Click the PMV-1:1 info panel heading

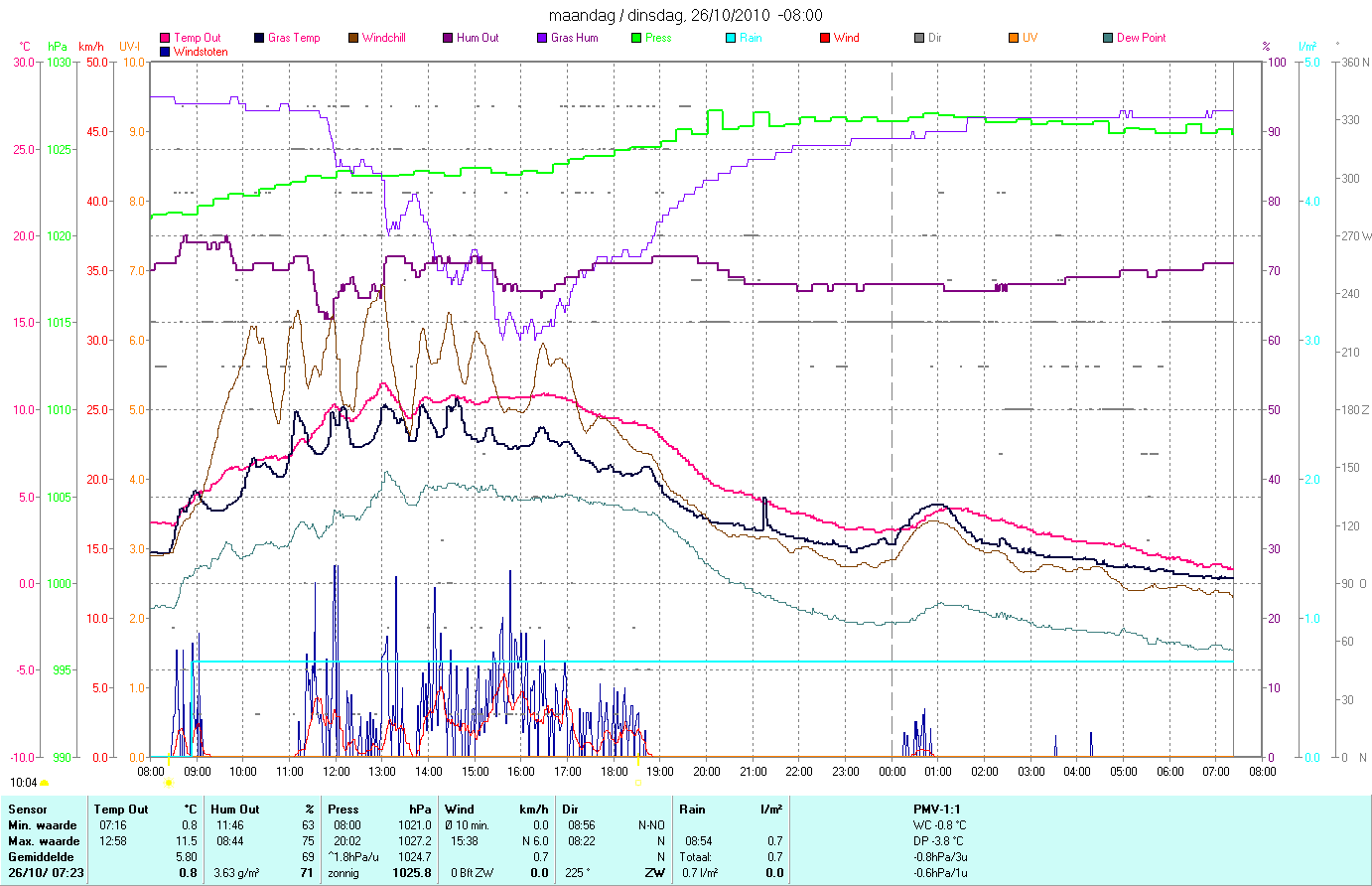(x=937, y=810)
